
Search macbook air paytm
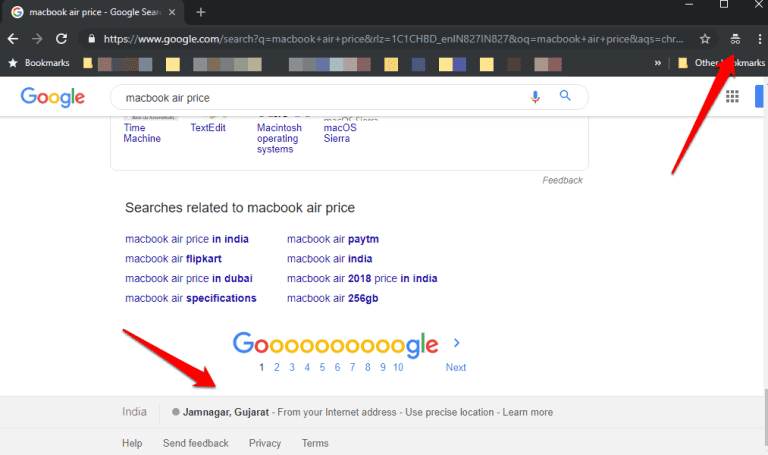[333, 239]
